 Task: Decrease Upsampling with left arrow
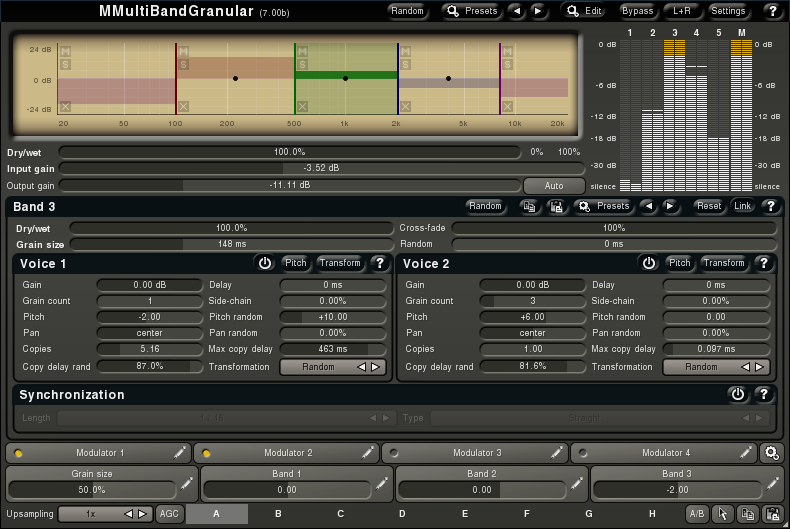pyautogui.click(x=128, y=514)
